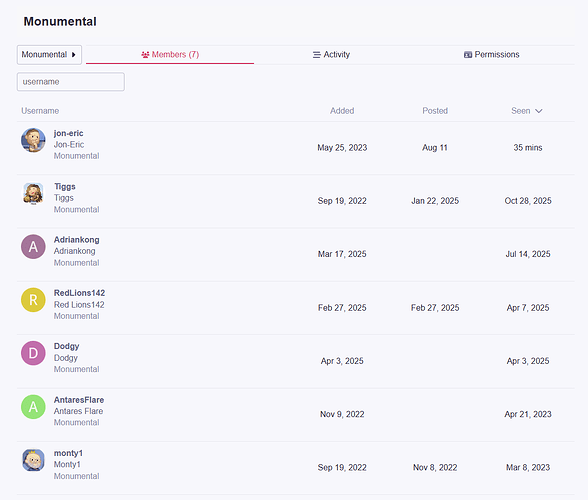Select the Members (7) tab
Image resolution: width=588 pixels, height=500 pixels.
coord(170,55)
